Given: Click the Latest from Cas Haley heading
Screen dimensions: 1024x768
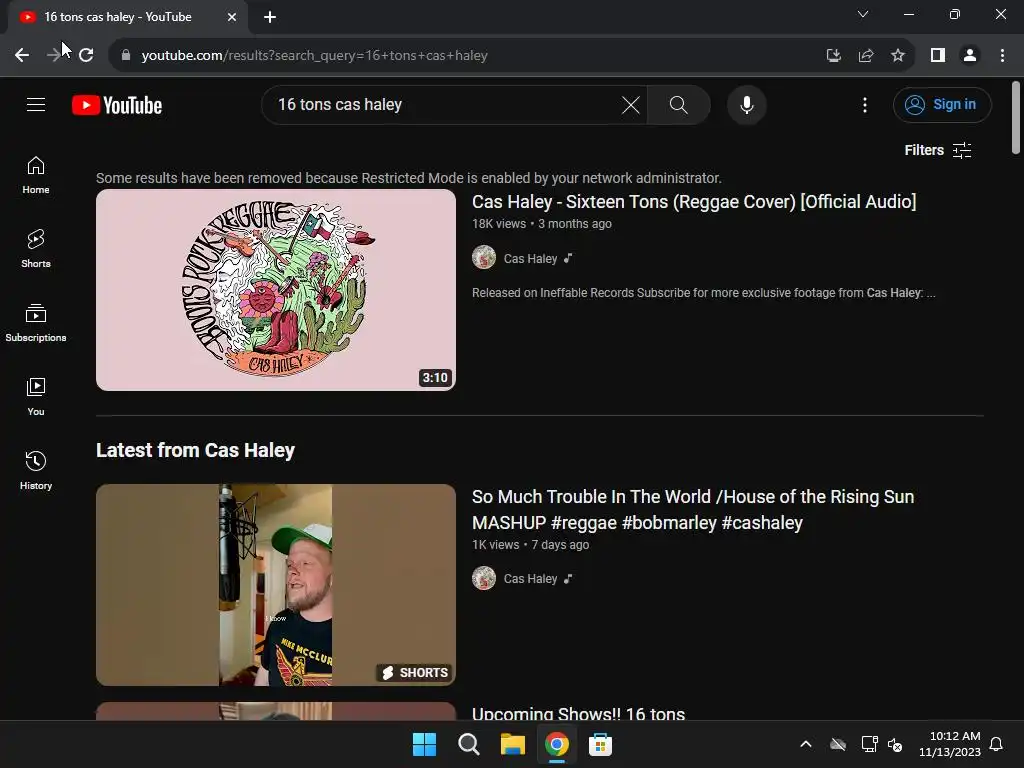Looking at the screenshot, I should [195, 451].
